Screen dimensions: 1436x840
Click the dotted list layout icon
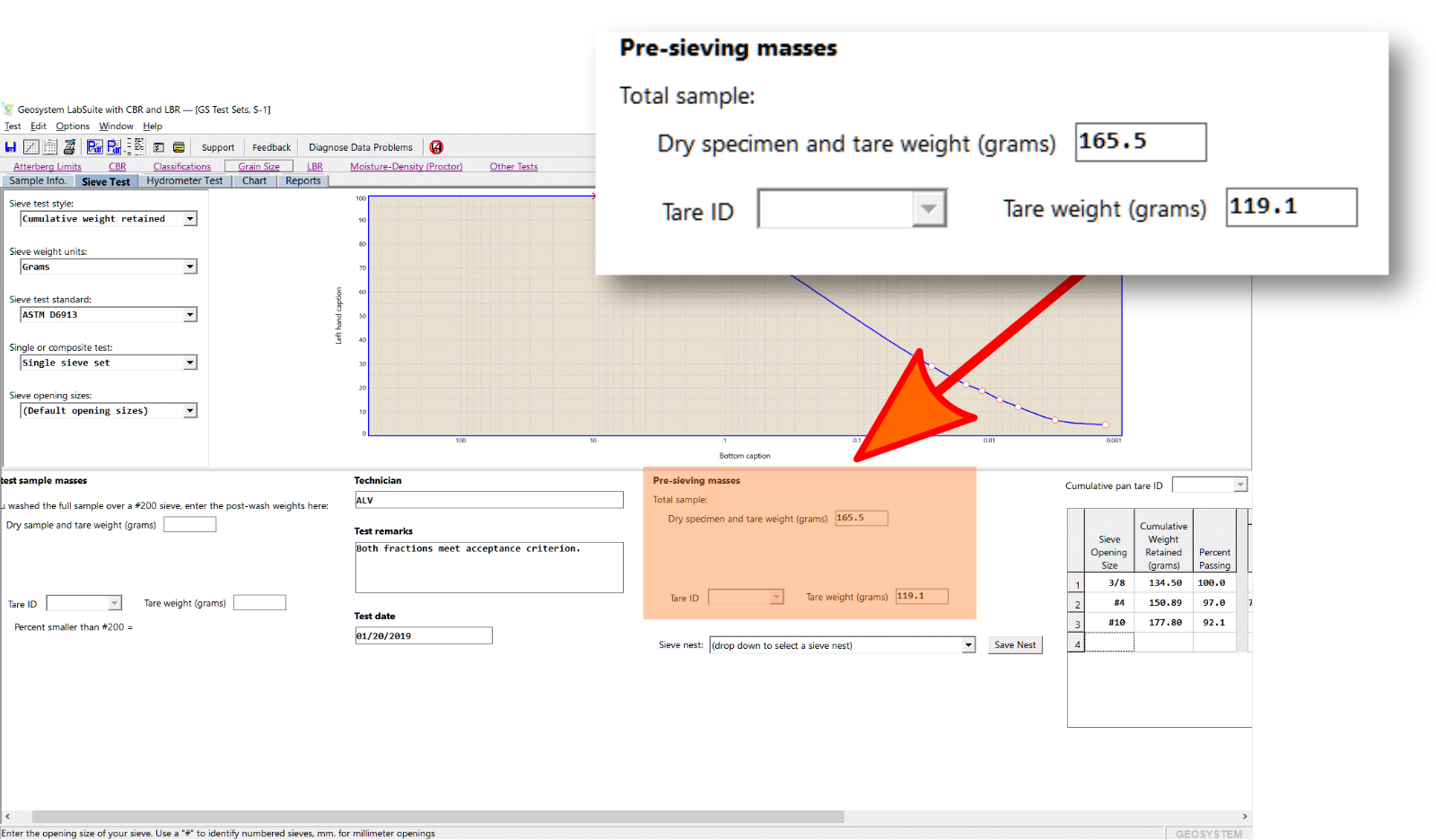point(136,146)
